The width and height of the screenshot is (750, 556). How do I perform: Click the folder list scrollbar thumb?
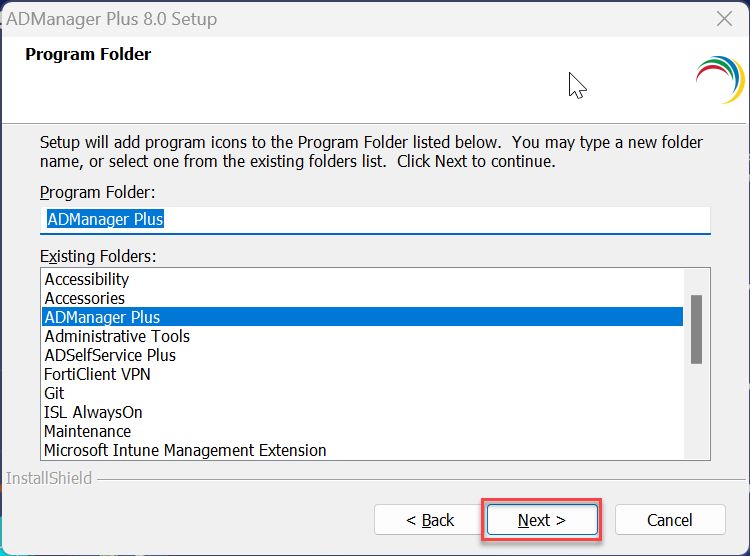[696, 328]
